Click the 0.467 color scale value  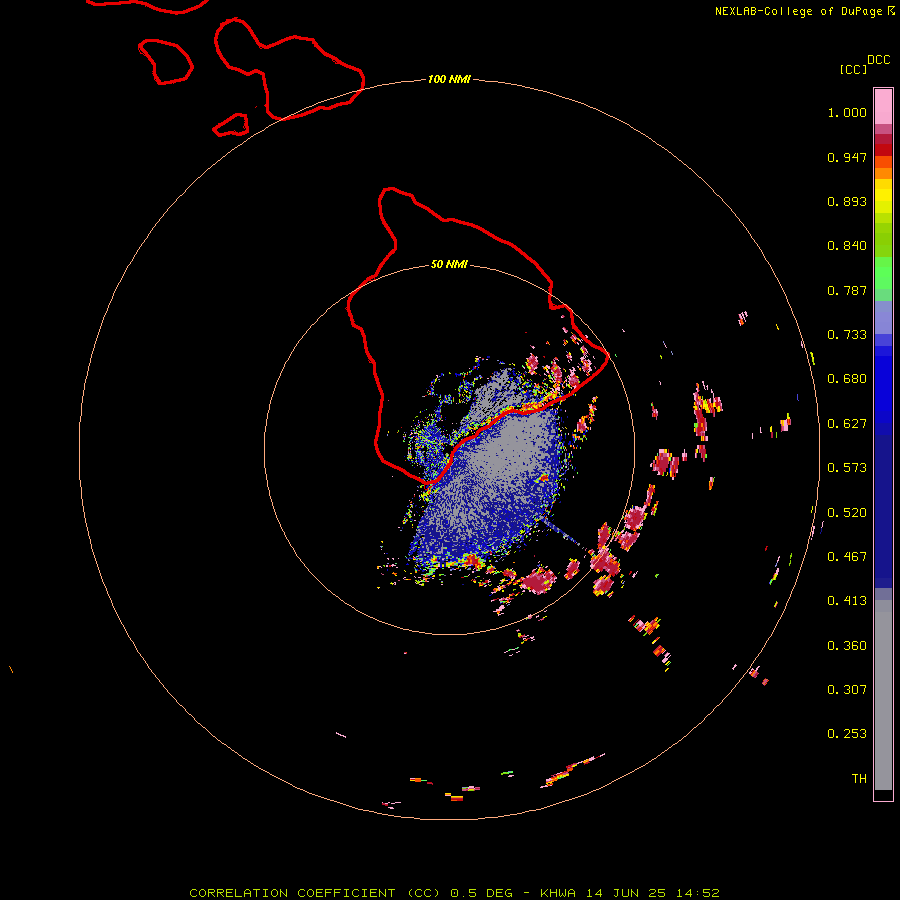coord(847,557)
